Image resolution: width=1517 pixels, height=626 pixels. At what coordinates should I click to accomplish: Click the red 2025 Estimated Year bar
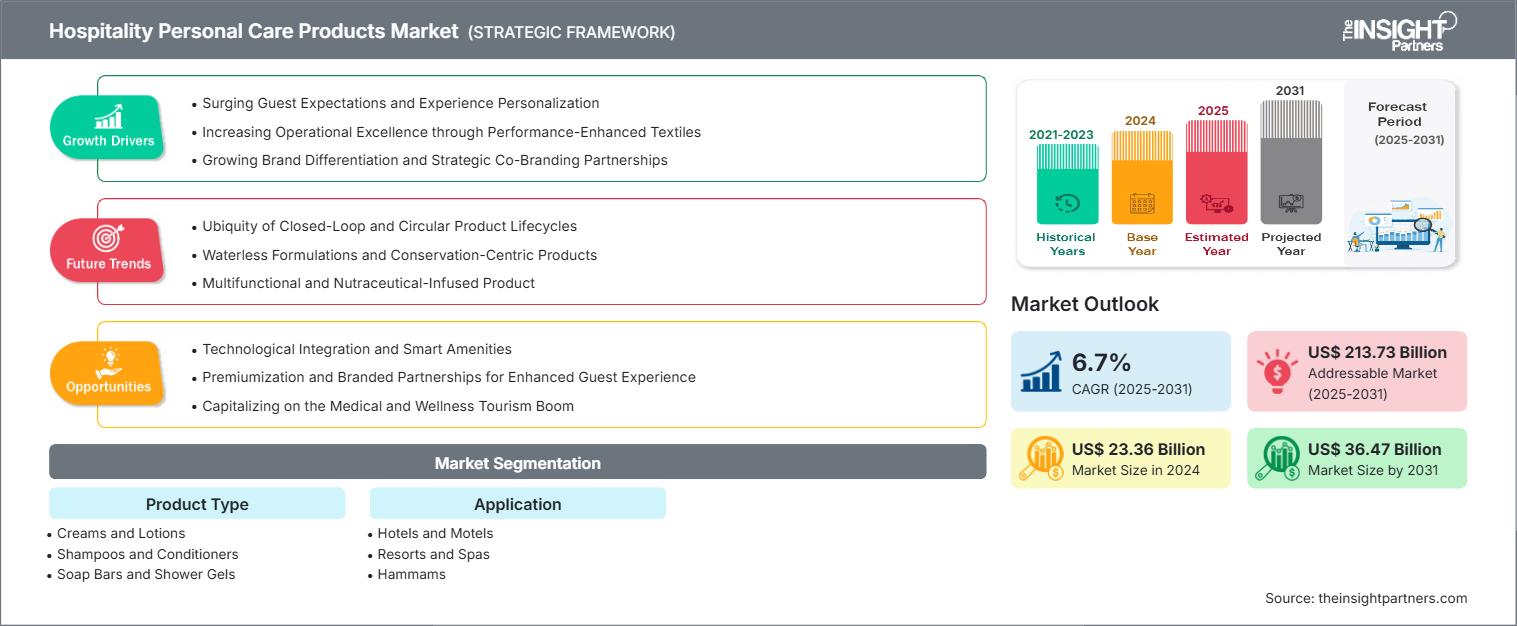point(1216,170)
